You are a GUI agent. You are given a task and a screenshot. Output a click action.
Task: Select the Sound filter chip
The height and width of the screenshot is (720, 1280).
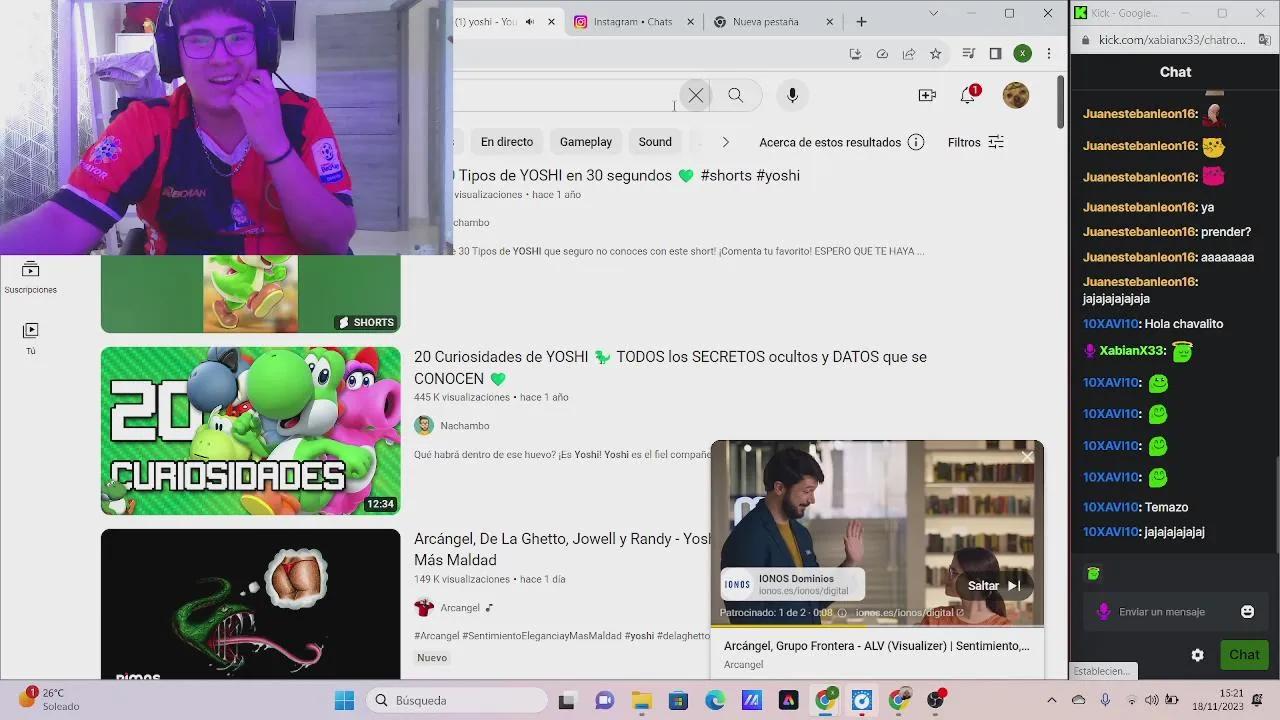(655, 142)
